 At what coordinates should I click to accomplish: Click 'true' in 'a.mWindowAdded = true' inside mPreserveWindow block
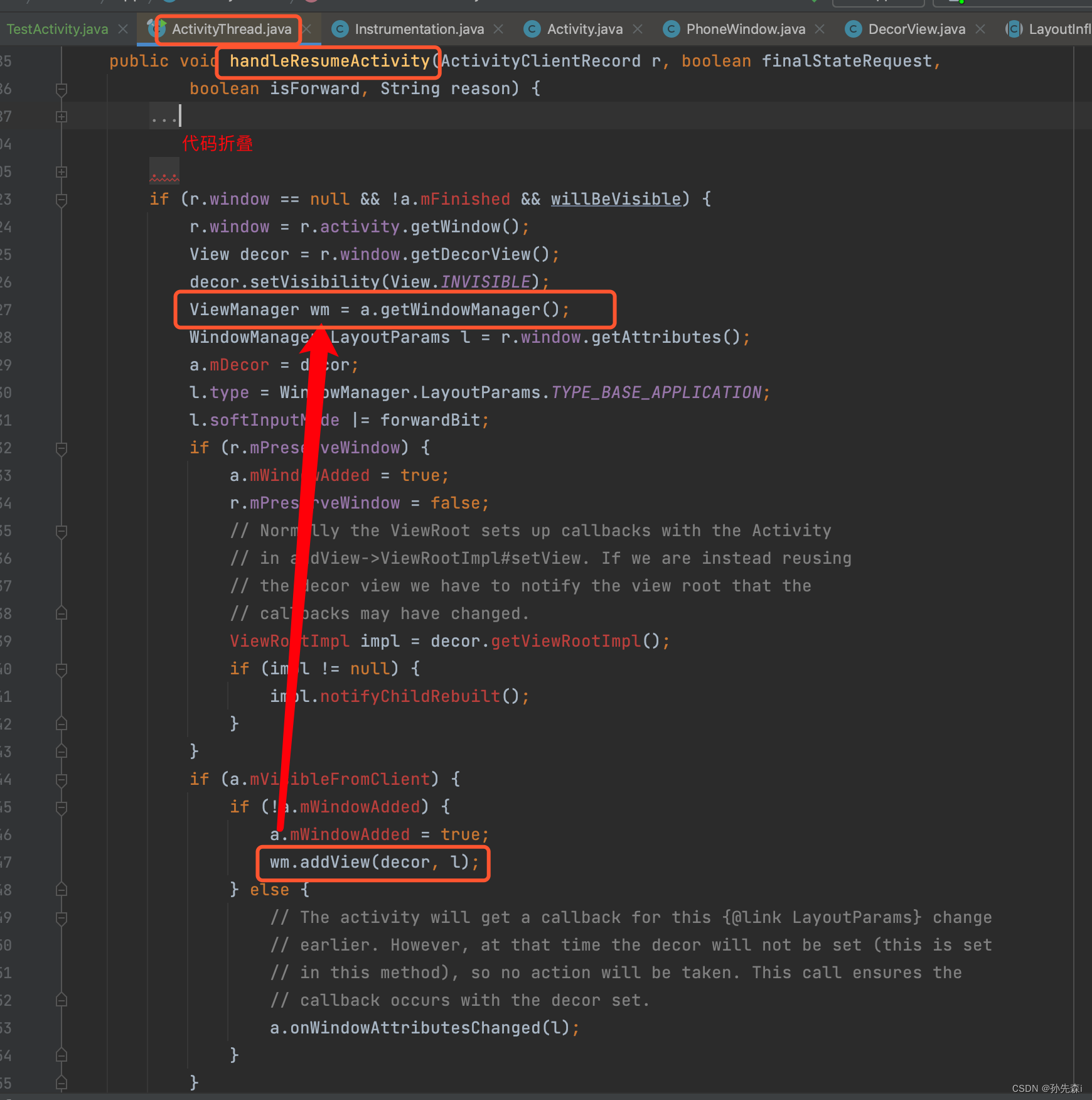coord(420,476)
